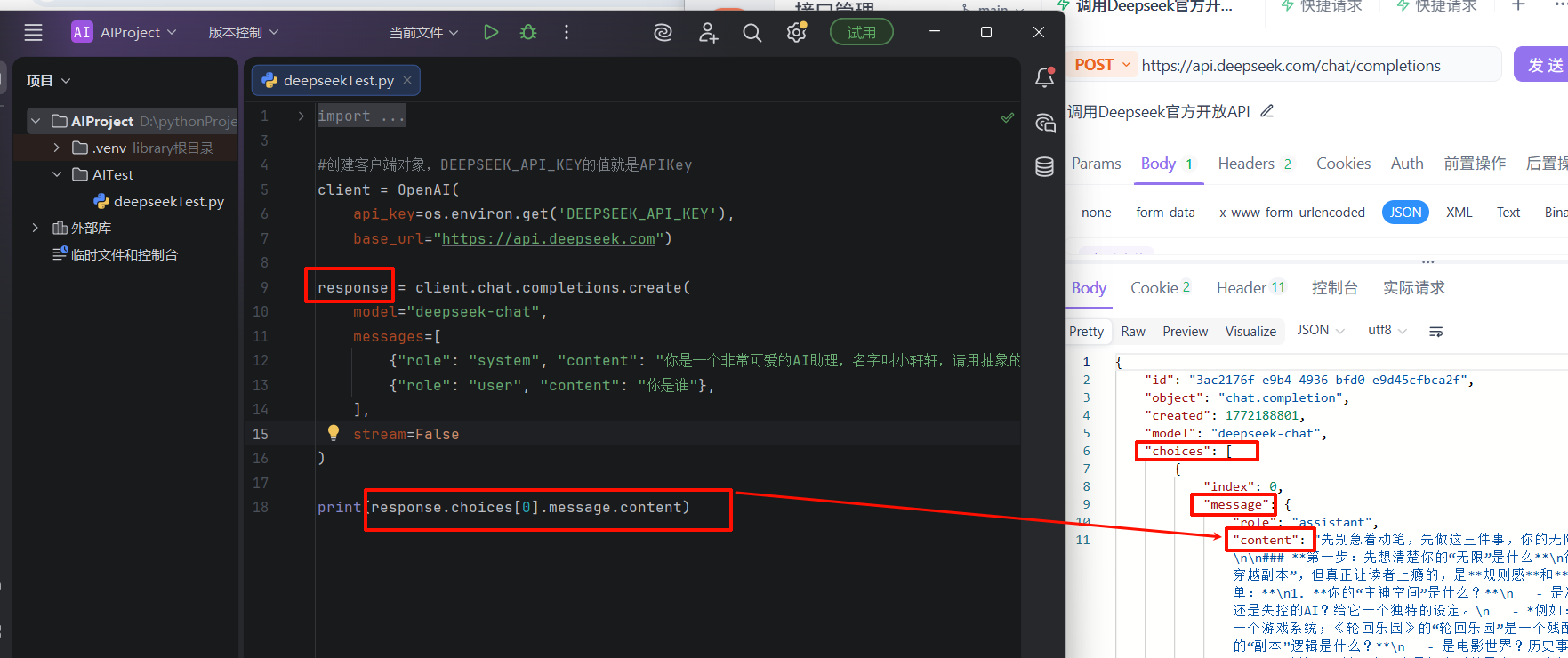Click the 试用 trial button
This screenshot has height=658, width=1568.
tap(861, 33)
